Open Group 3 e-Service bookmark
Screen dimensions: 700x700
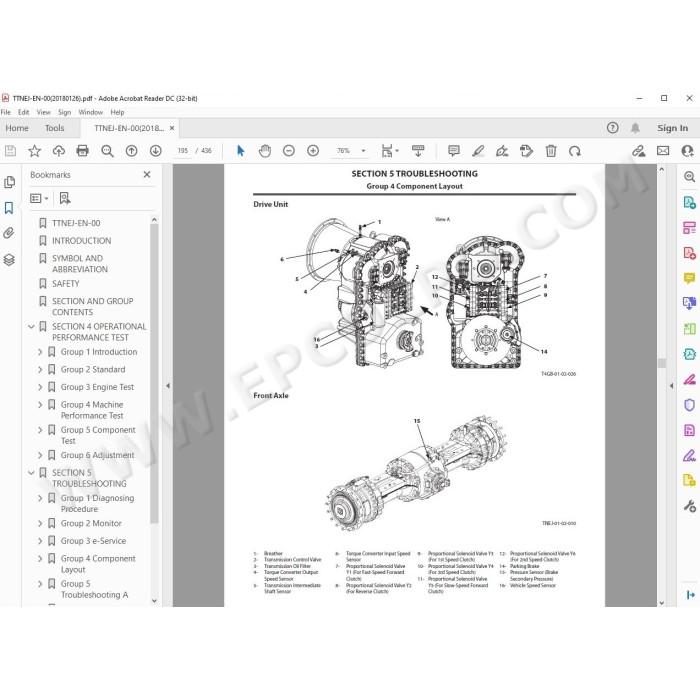pos(93,541)
